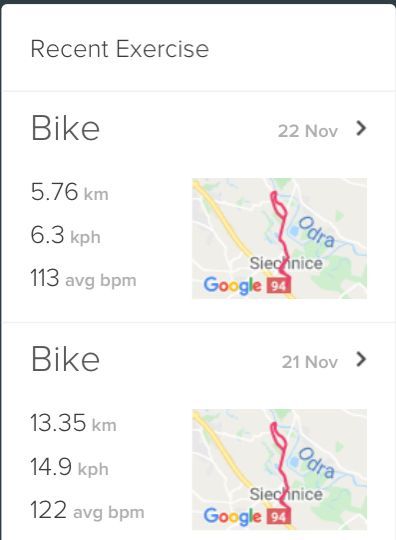Click the 6.3 kph speed stat
The image size is (396, 540).
65,236
